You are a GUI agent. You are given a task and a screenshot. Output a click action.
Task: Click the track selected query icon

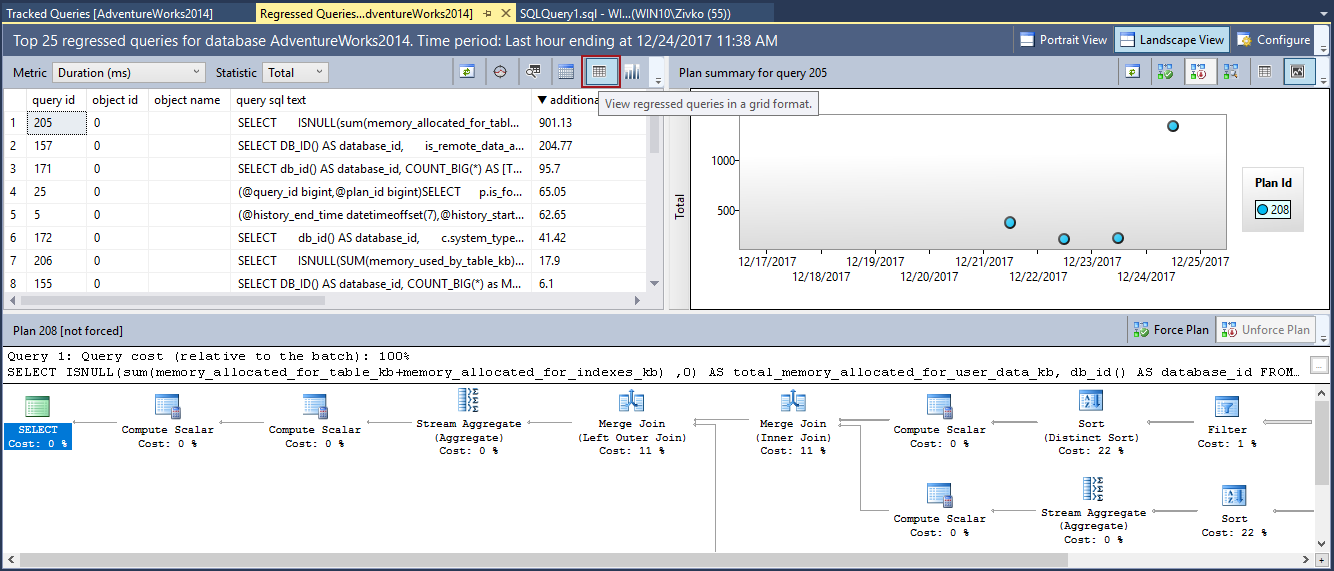click(500, 72)
